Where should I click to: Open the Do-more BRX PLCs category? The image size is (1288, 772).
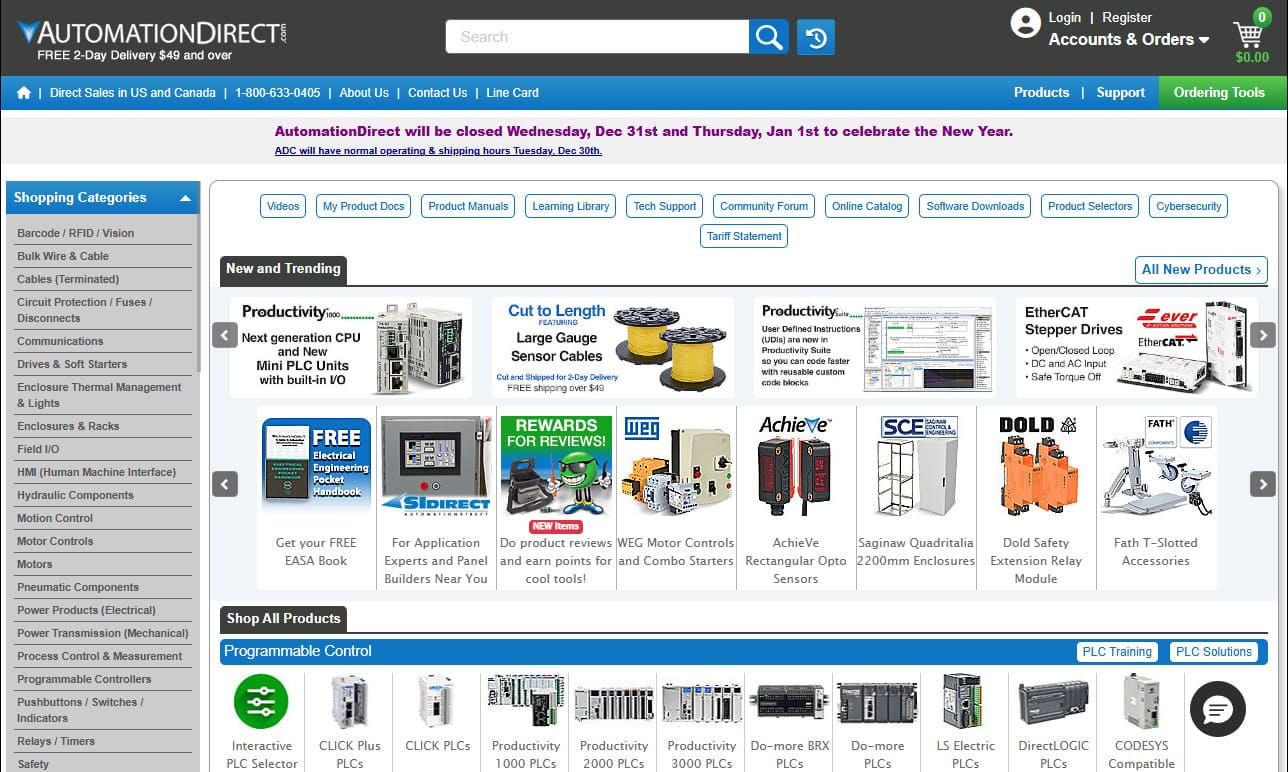pos(789,701)
